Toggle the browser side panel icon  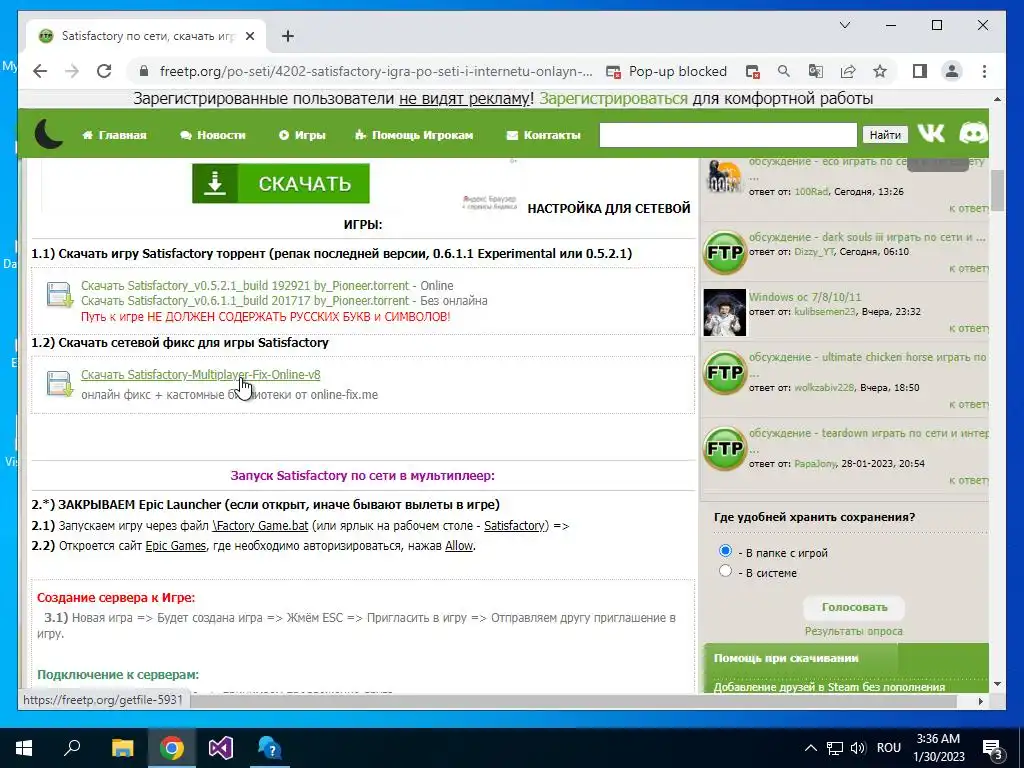pyautogui.click(x=920, y=71)
